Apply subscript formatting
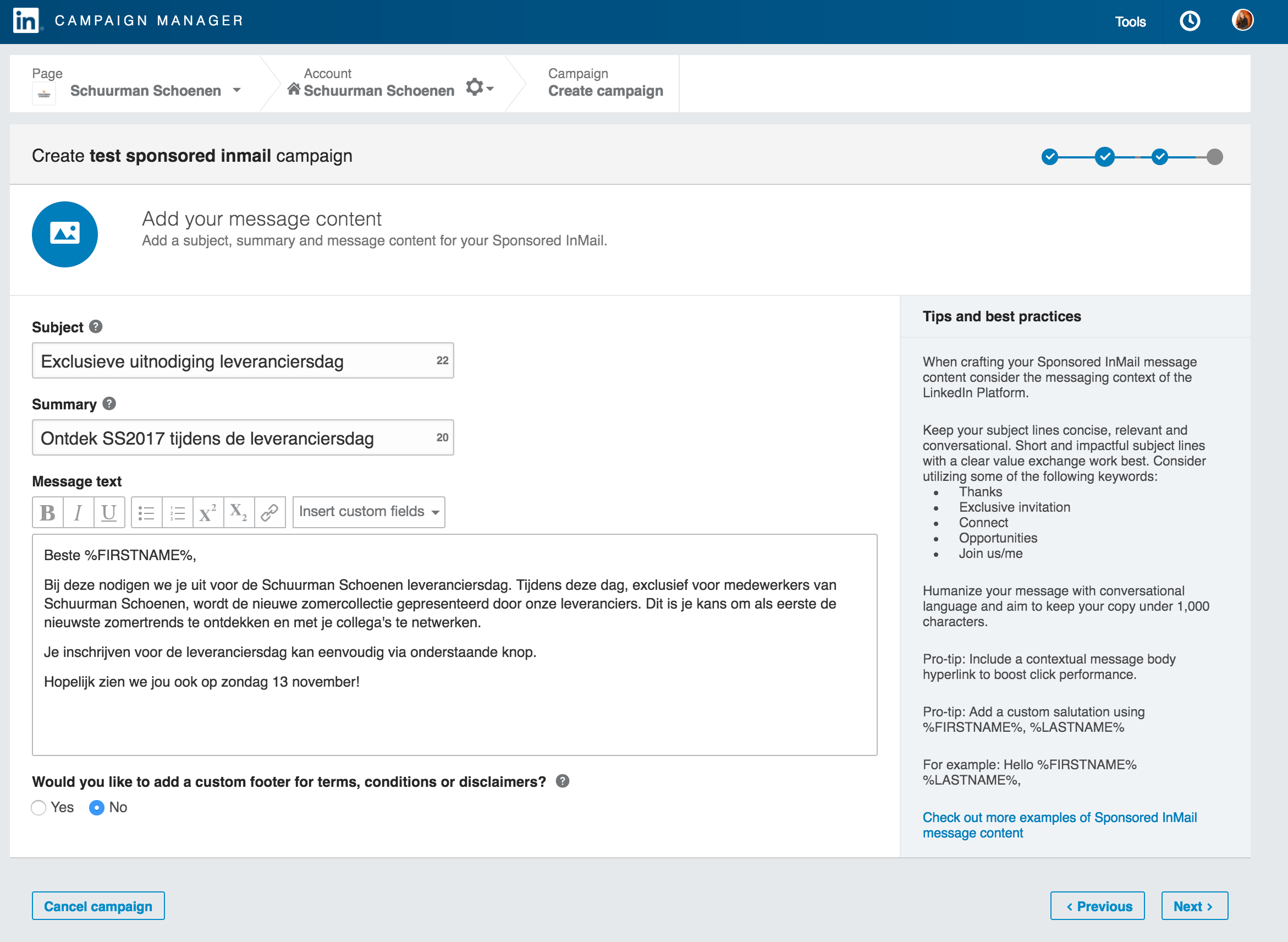Viewport: 1288px width, 942px height. coord(239,512)
